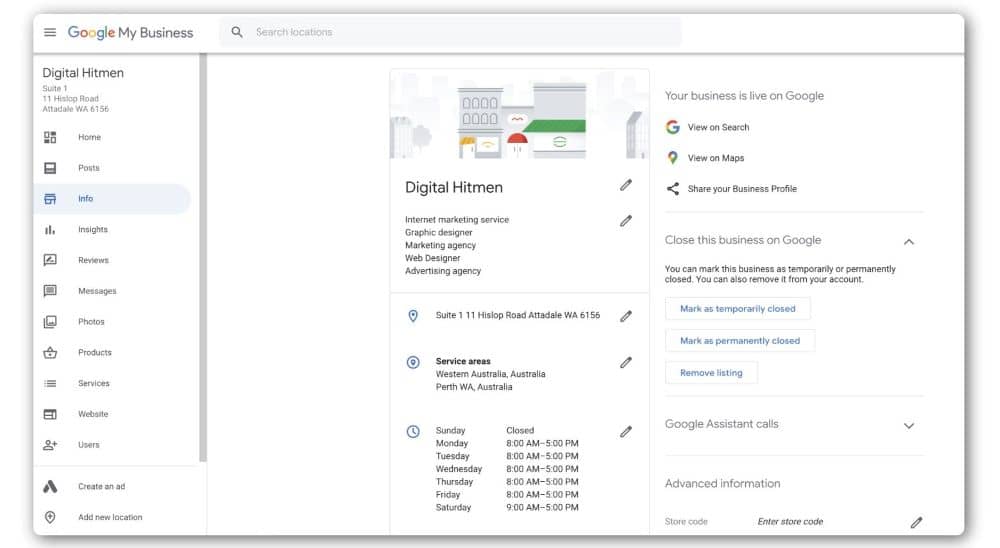Open the Home menu item
Image resolution: width=1000 pixels, height=548 pixels.
tap(112, 137)
